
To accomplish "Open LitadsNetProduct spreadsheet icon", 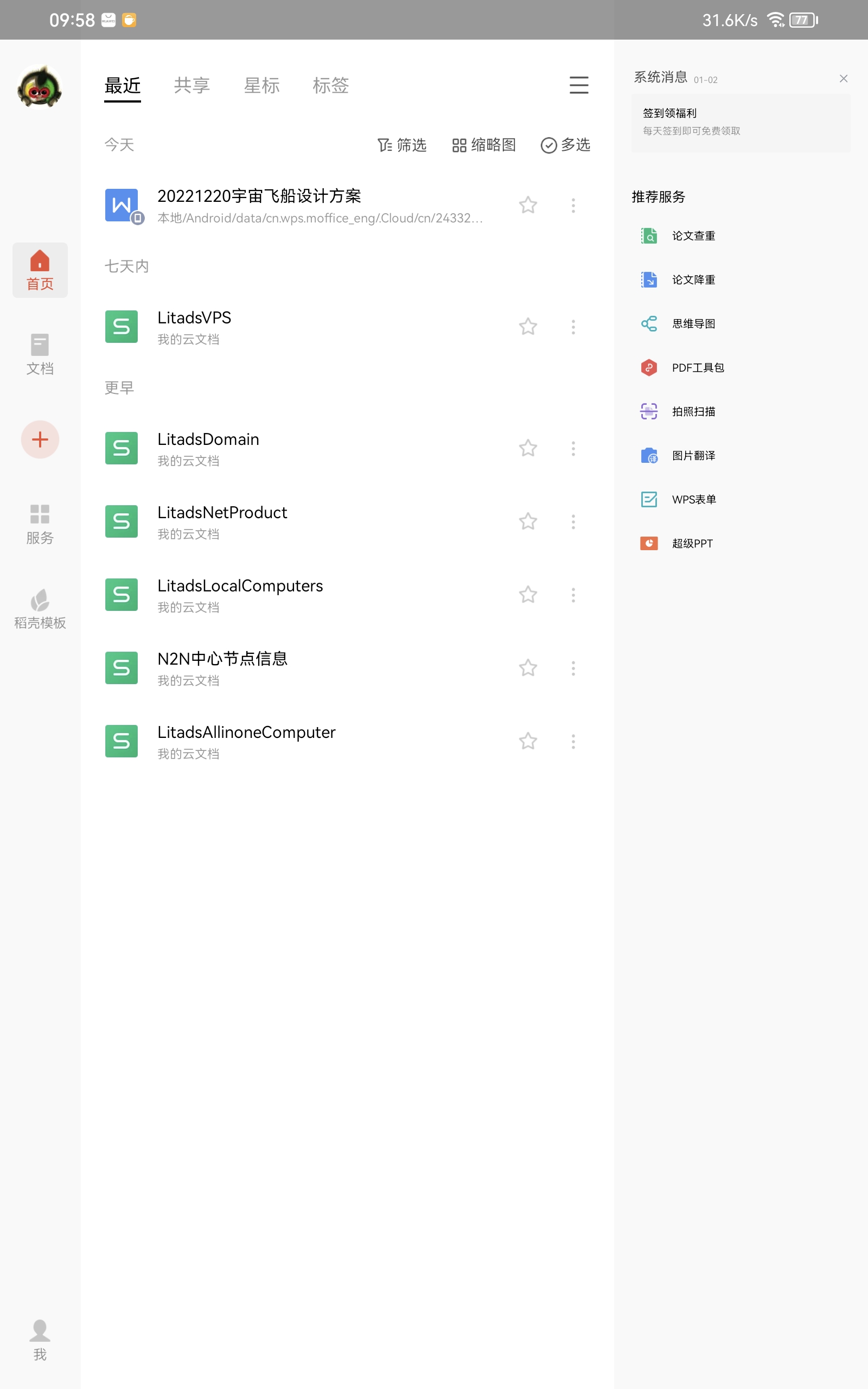I will [122, 522].
